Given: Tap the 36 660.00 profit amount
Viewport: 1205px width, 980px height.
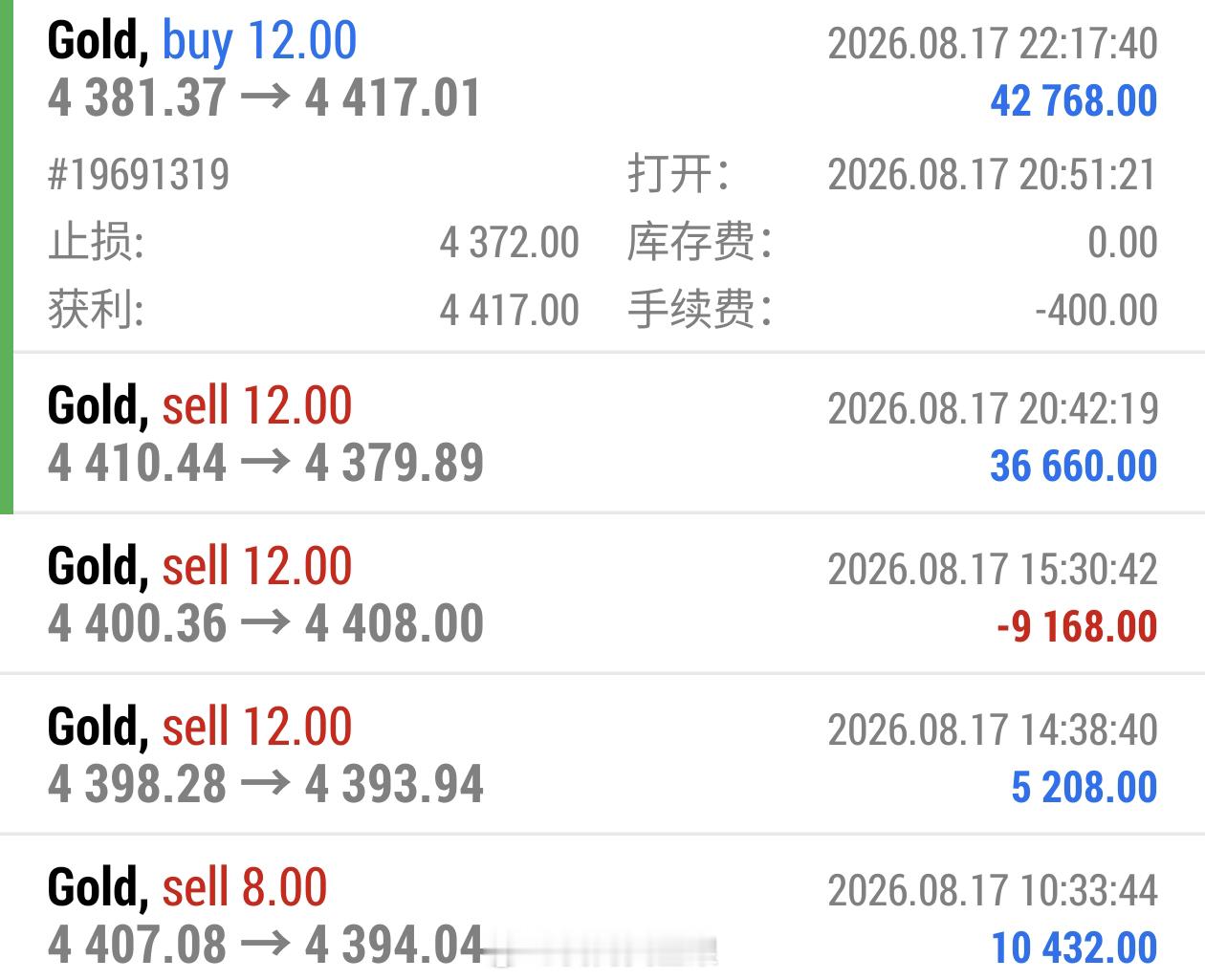Looking at the screenshot, I should tap(1073, 466).
